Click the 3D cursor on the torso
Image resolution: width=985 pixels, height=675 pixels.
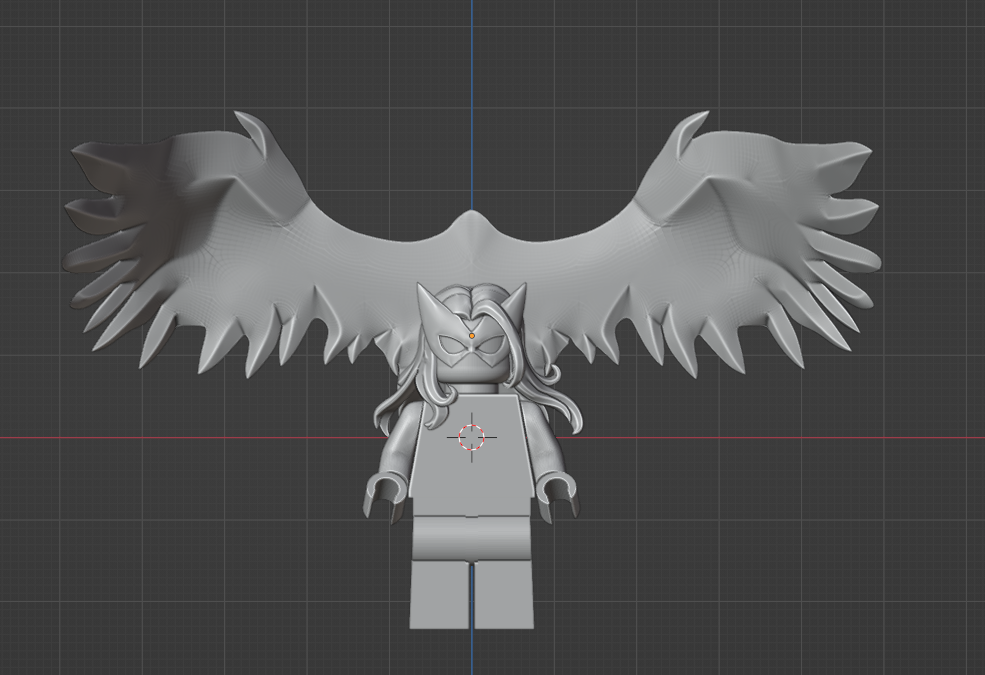(471, 437)
